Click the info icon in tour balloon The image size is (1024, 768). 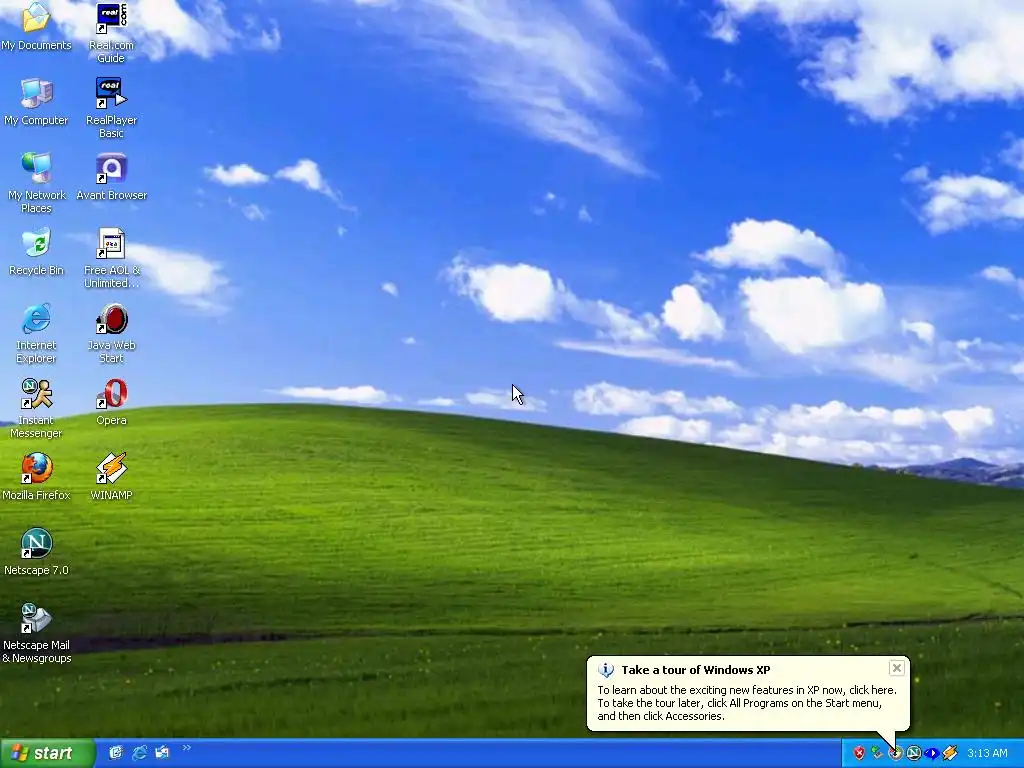[605, 670]
